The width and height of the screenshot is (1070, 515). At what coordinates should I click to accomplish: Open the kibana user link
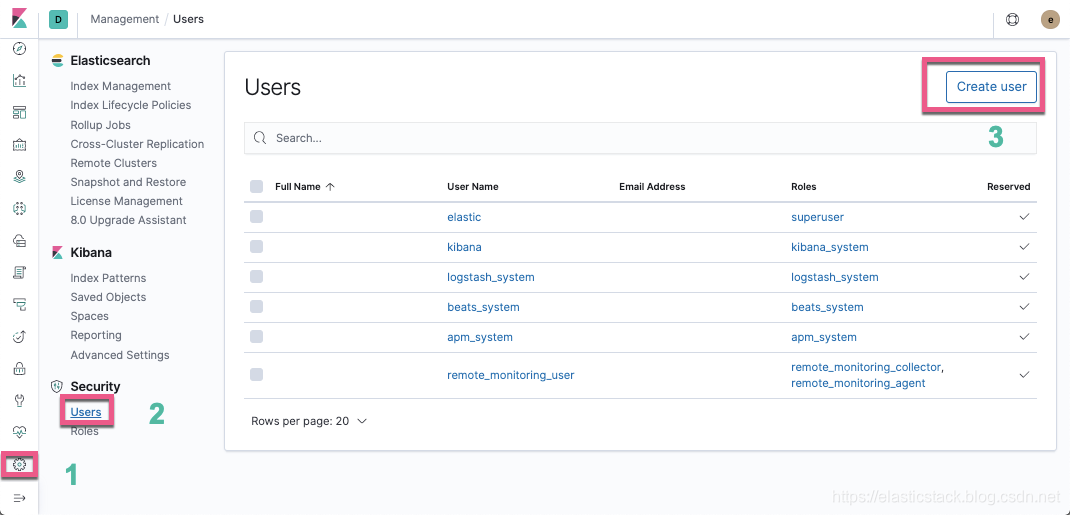pyautogui.click(x=464, y=247)
